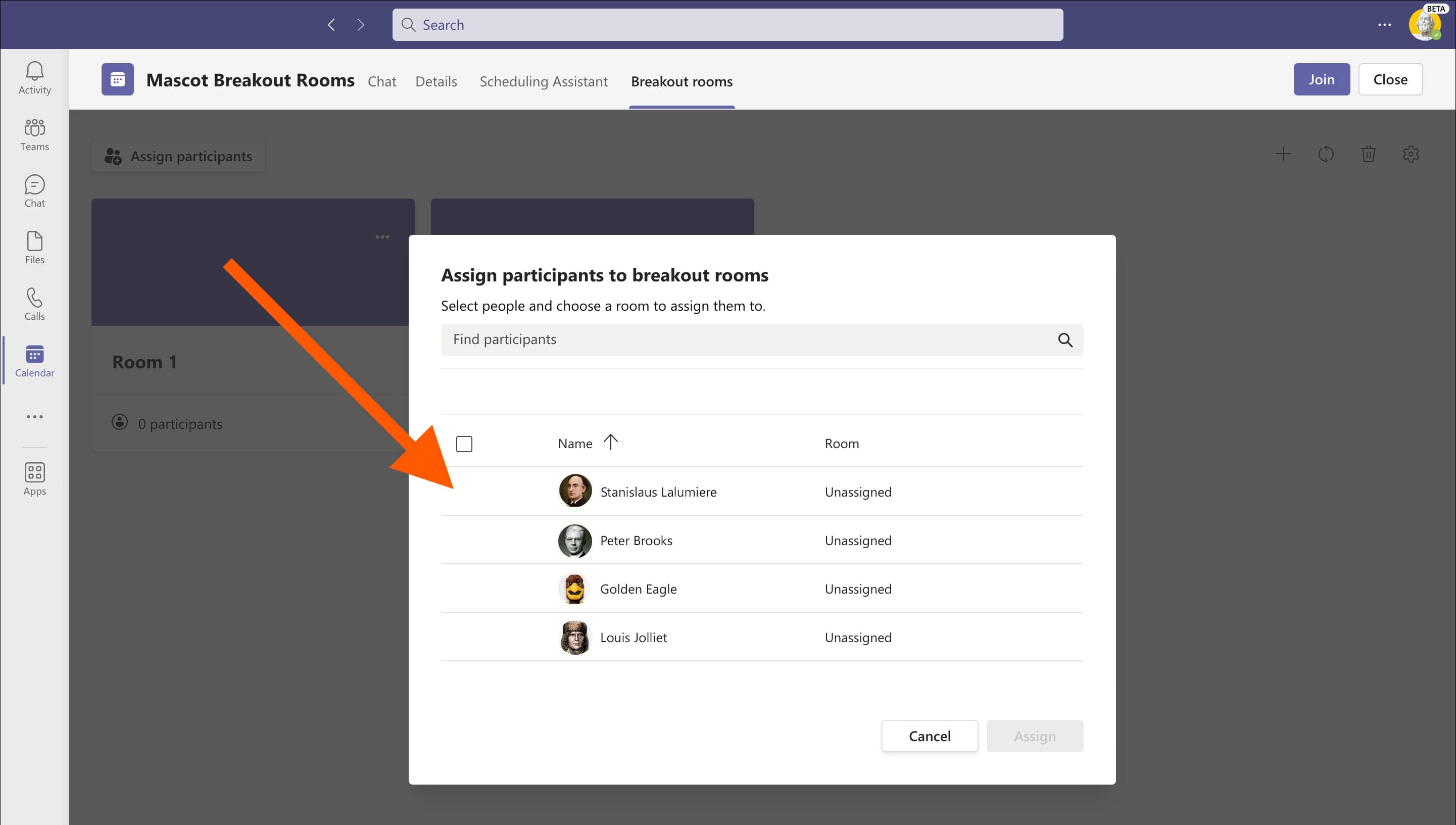Navigate back with the left arrow

(331, 25)
